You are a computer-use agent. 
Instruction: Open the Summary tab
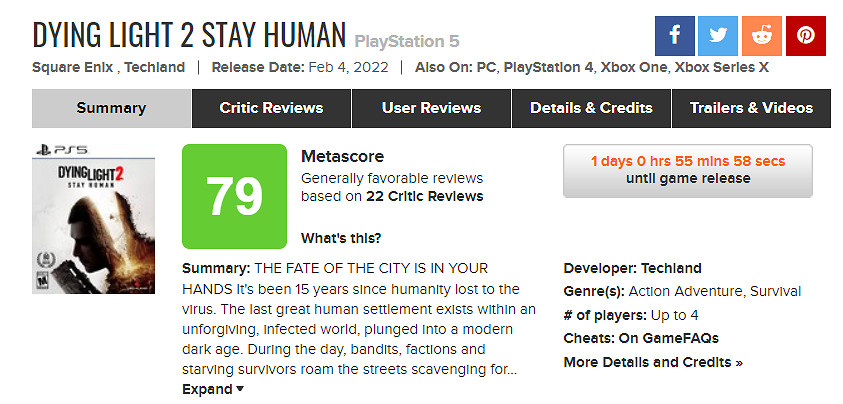coord(111,108)
